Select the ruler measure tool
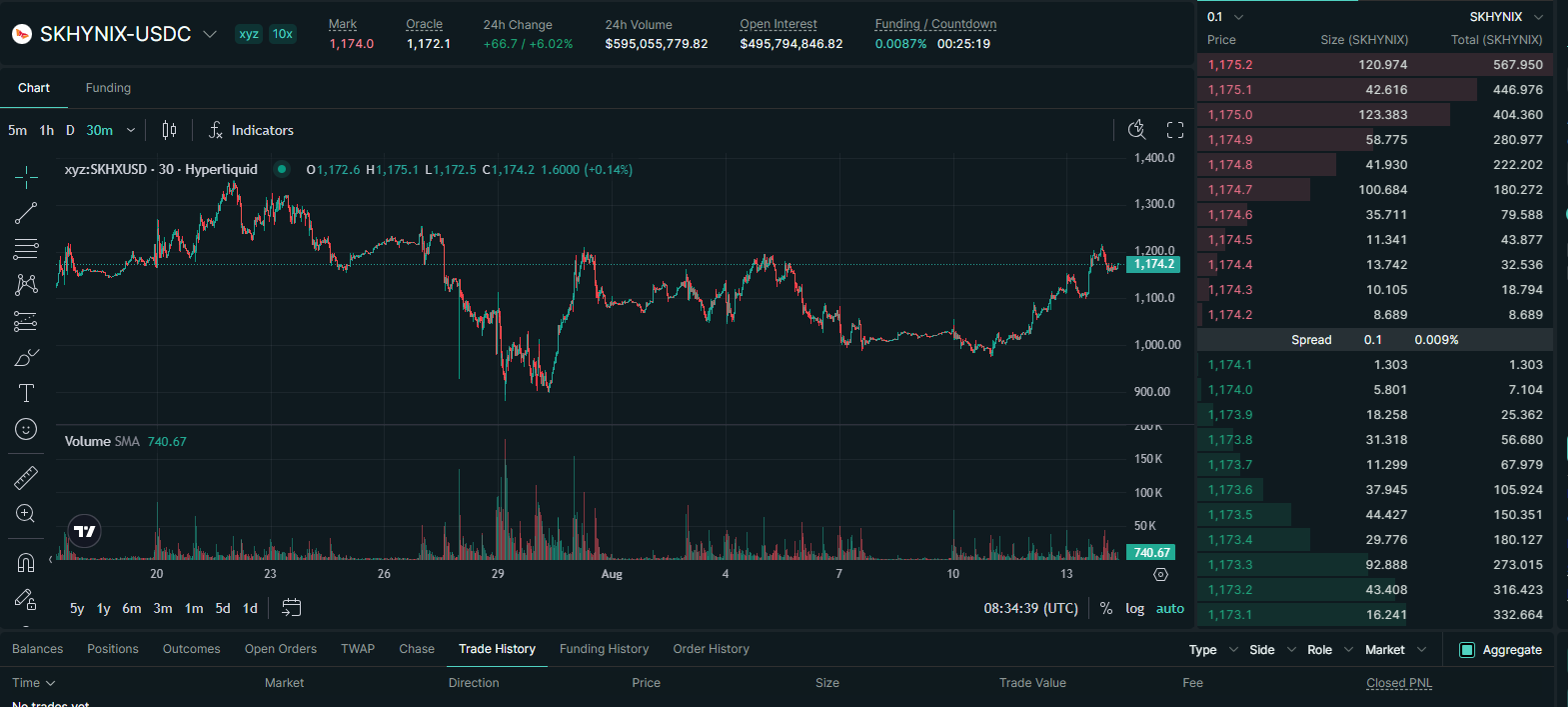 (26, 478)
